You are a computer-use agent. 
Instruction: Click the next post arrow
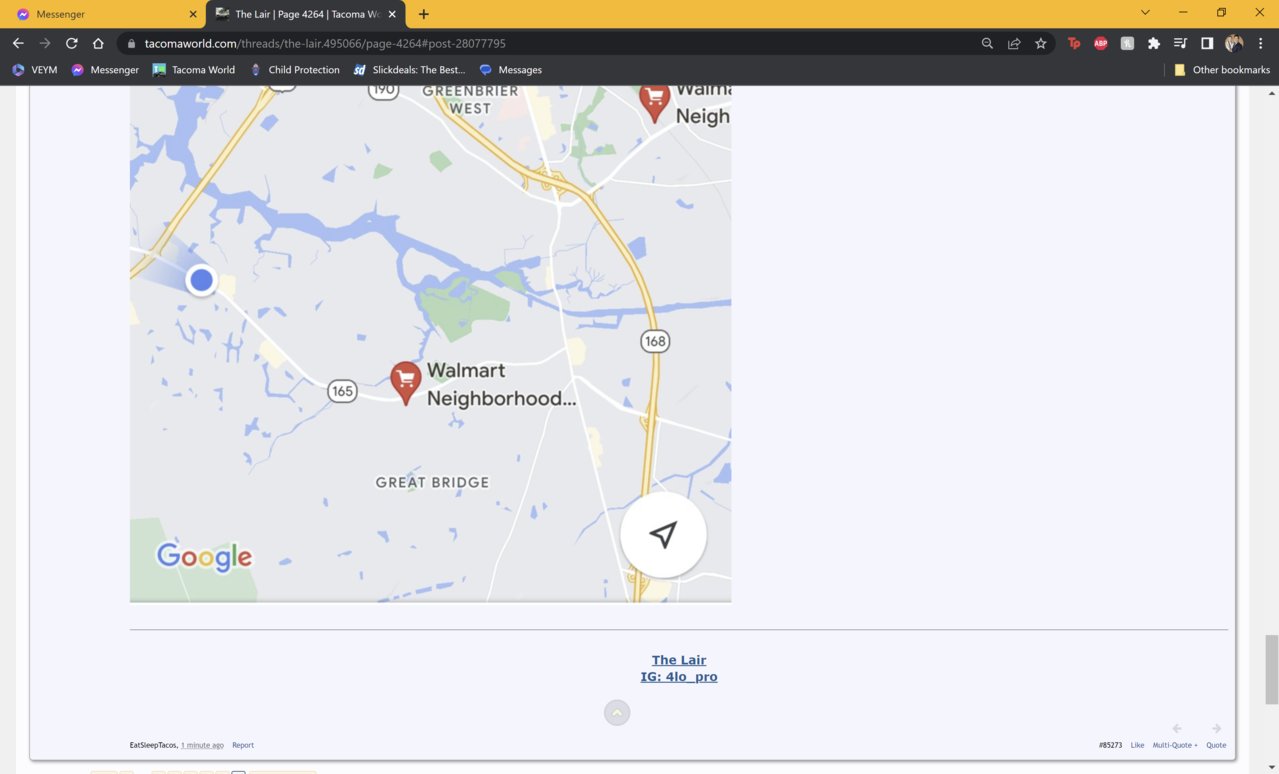[1216, 729]
